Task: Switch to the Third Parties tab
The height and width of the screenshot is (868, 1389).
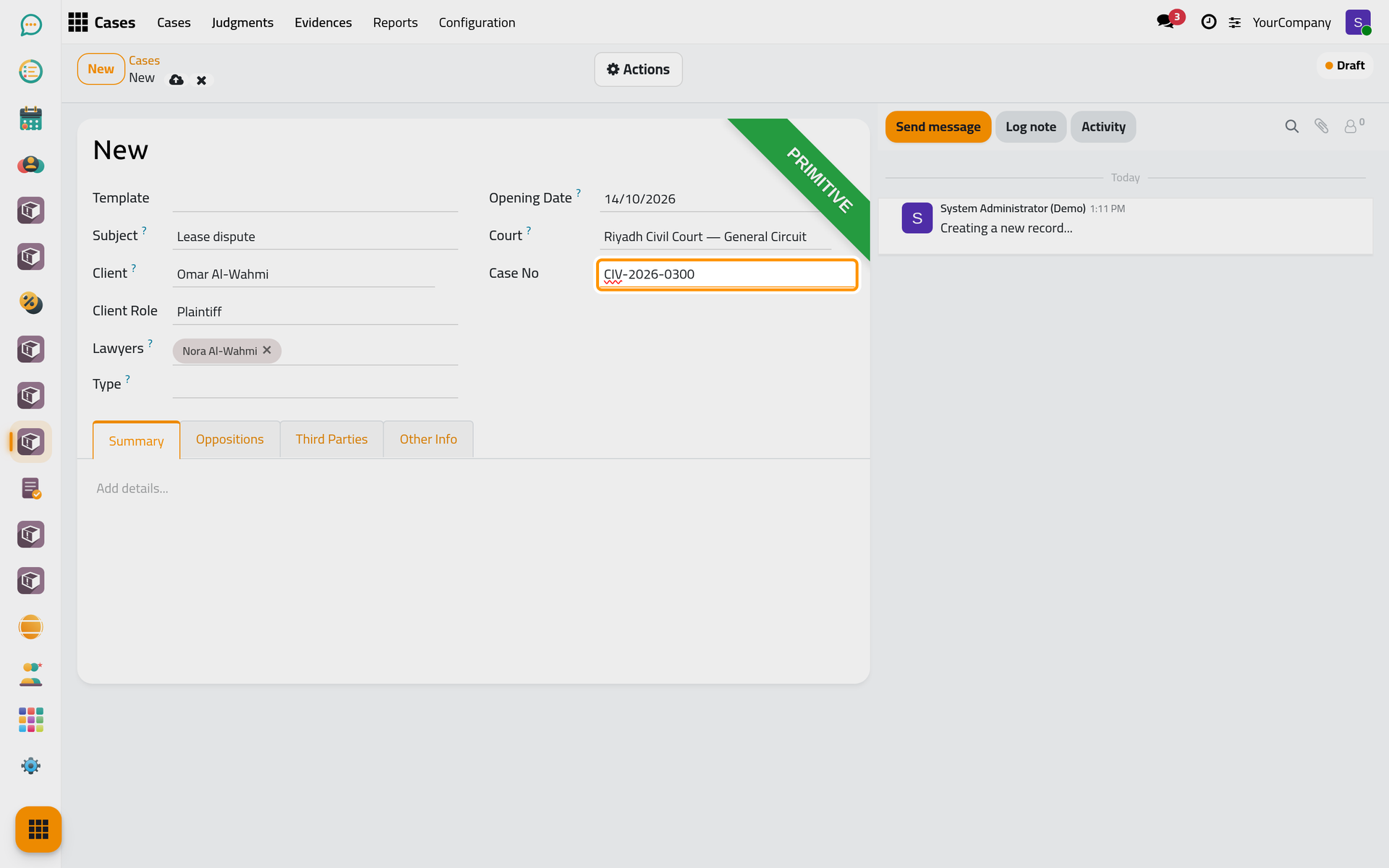Action: pos(331,439)
